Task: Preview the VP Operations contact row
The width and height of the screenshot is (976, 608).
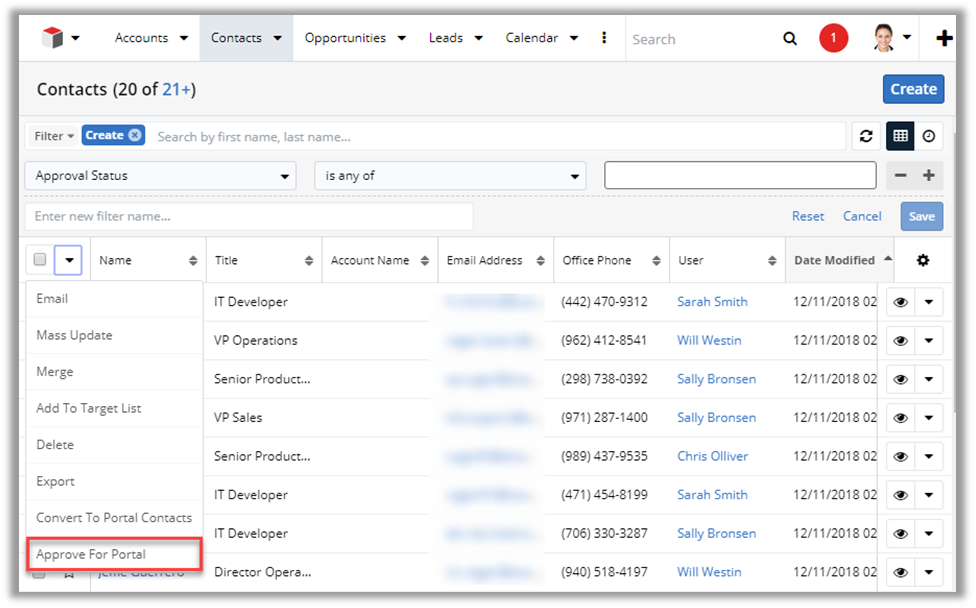Action: pos(900,341)
